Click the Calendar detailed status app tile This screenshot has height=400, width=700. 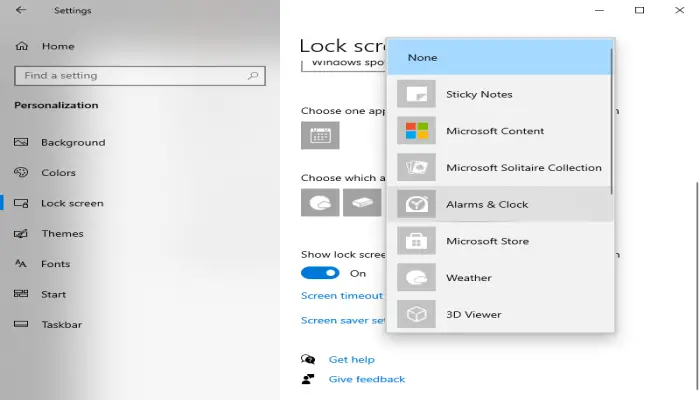pyautogui.click(x=320, y=135)
